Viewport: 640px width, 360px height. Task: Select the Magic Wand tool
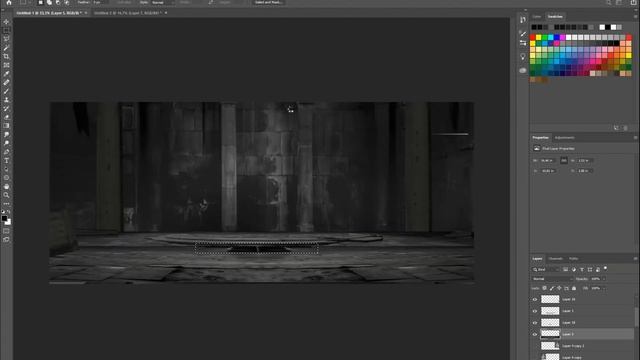point(6,48)
